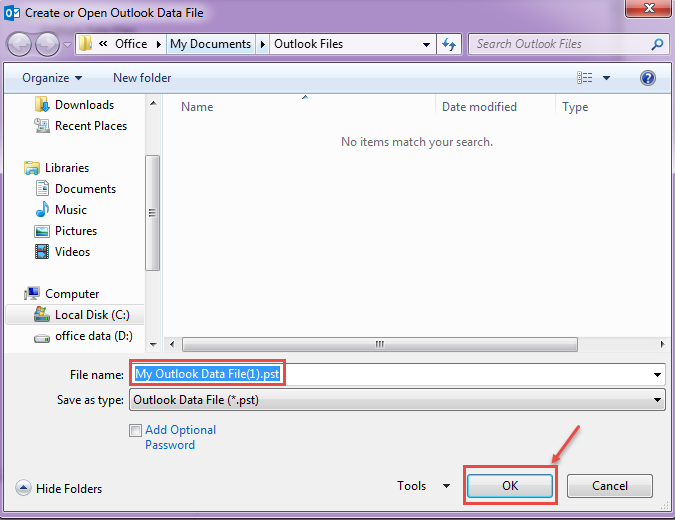Click the Outlook icon in title bar

pos(12,13)
